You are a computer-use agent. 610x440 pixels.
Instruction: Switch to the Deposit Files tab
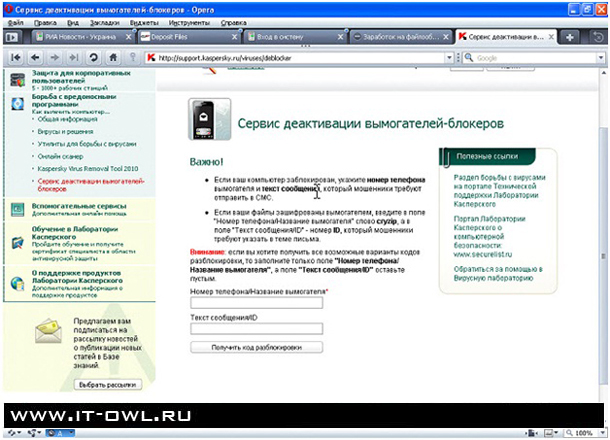click(x=189, y=37)
